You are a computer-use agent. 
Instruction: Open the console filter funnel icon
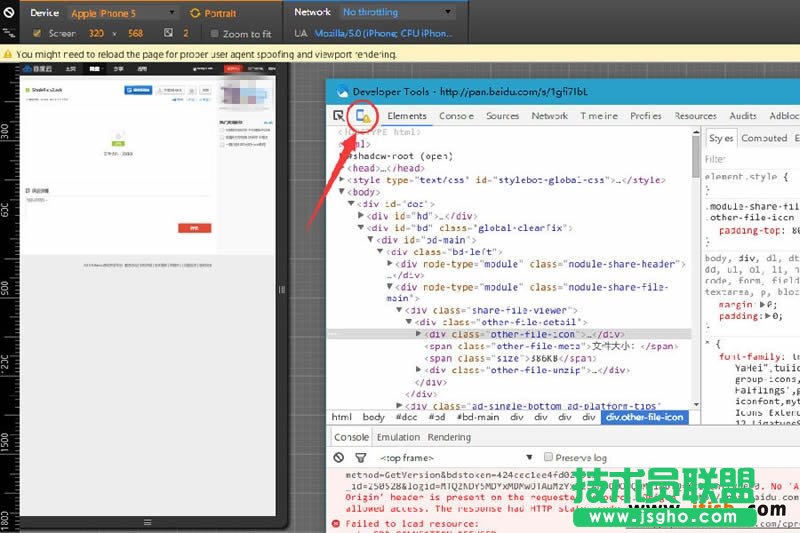tap(361, 457)
